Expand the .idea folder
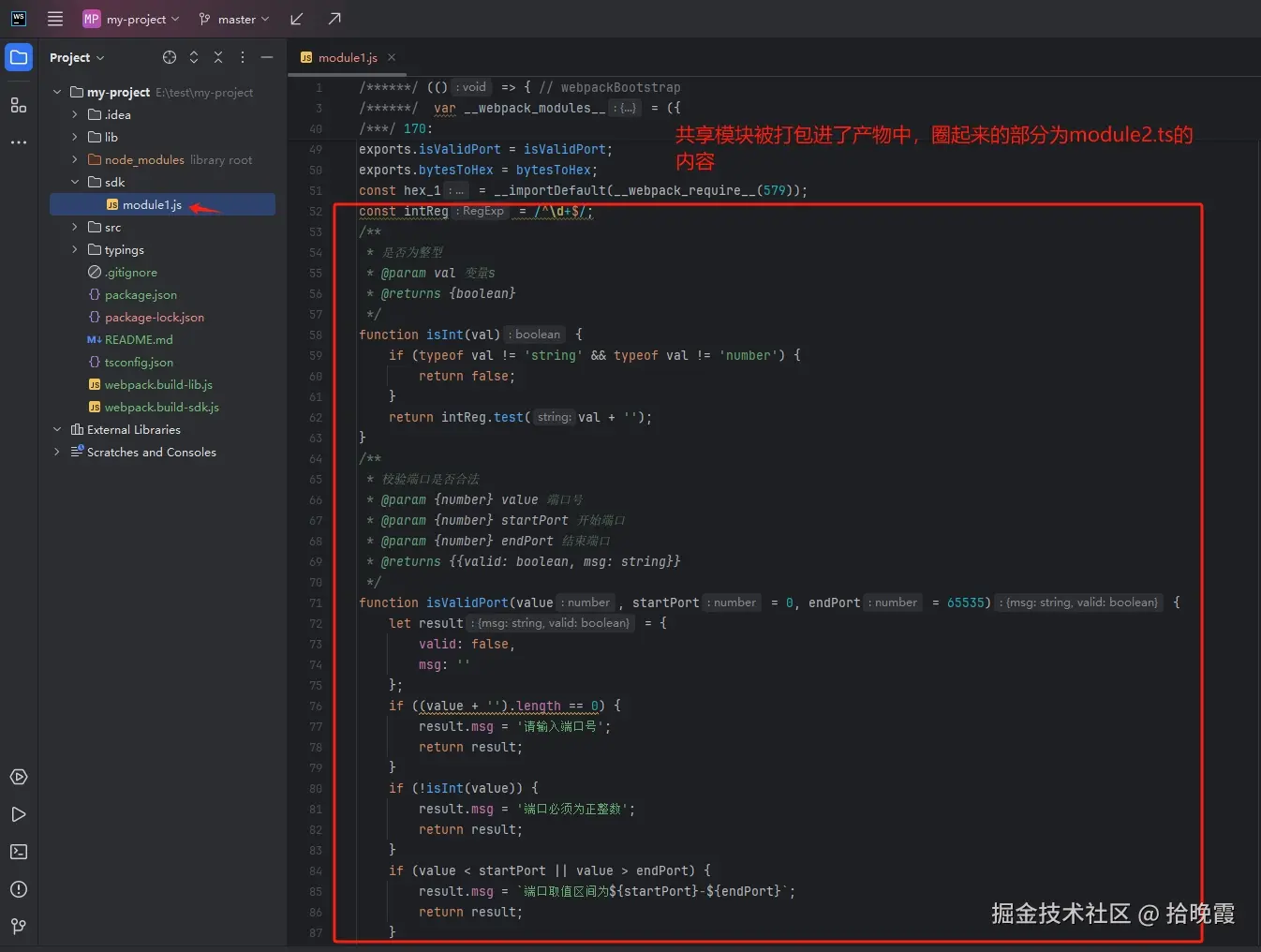This screenshot has width=1261, height=952. (75, 114)
